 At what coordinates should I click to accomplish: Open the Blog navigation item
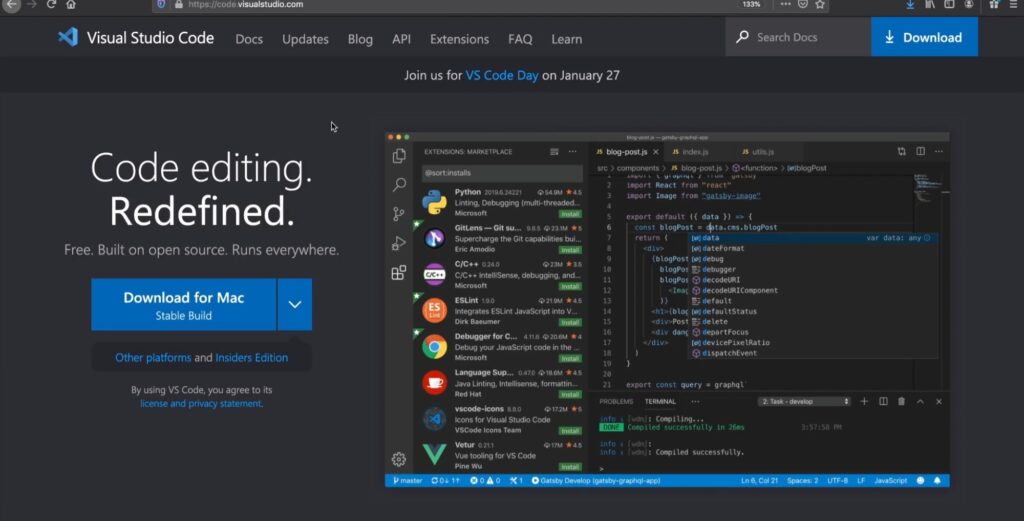pyautogui.click(x=360, y=39)
